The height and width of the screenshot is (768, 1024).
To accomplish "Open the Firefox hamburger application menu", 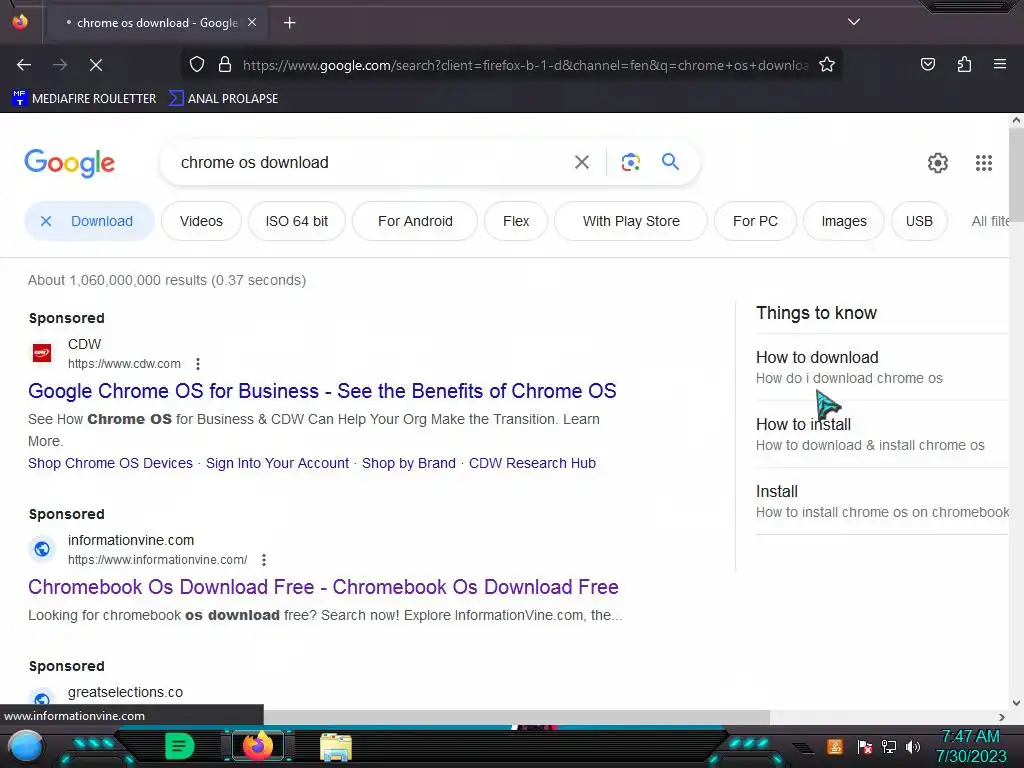I will pos(999,64).
